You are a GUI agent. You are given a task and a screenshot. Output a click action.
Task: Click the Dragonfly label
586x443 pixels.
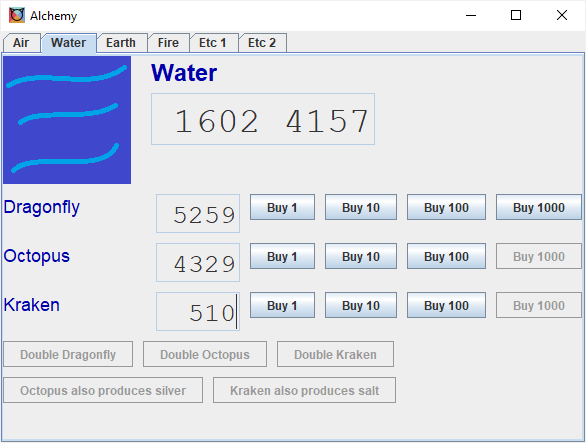pyautogui.click(x=41, y=207)
